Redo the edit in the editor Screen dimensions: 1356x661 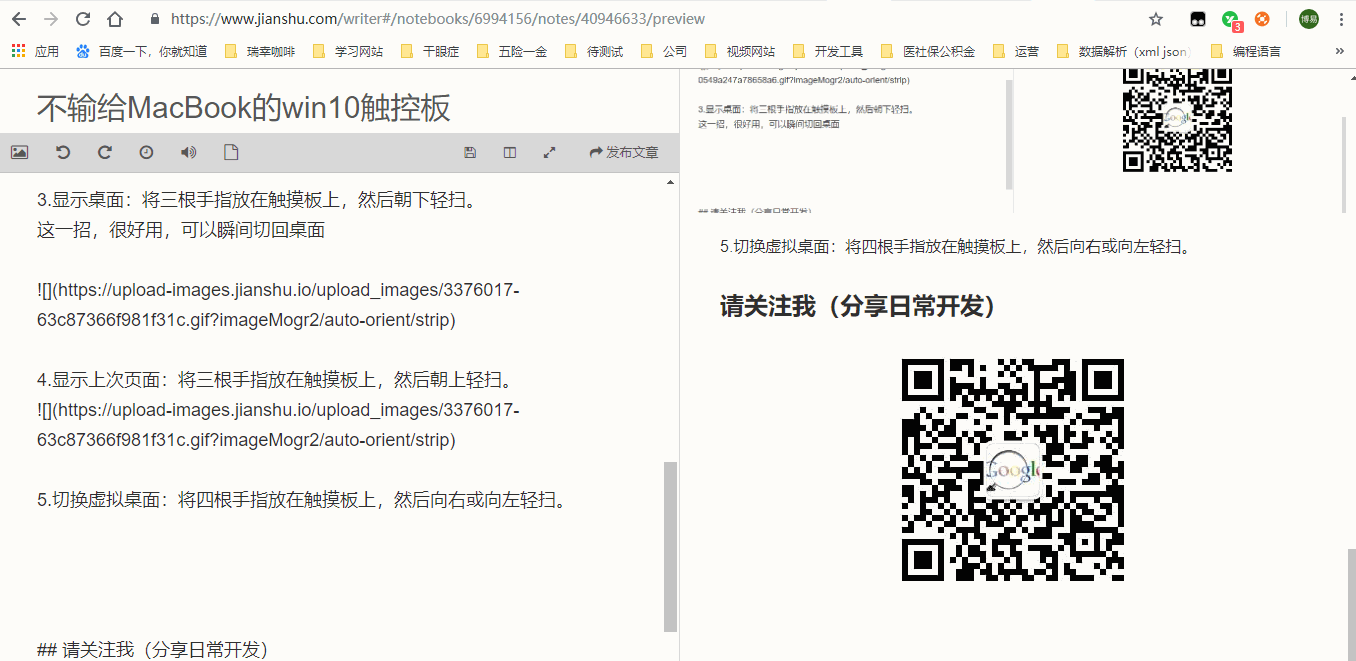104,152
